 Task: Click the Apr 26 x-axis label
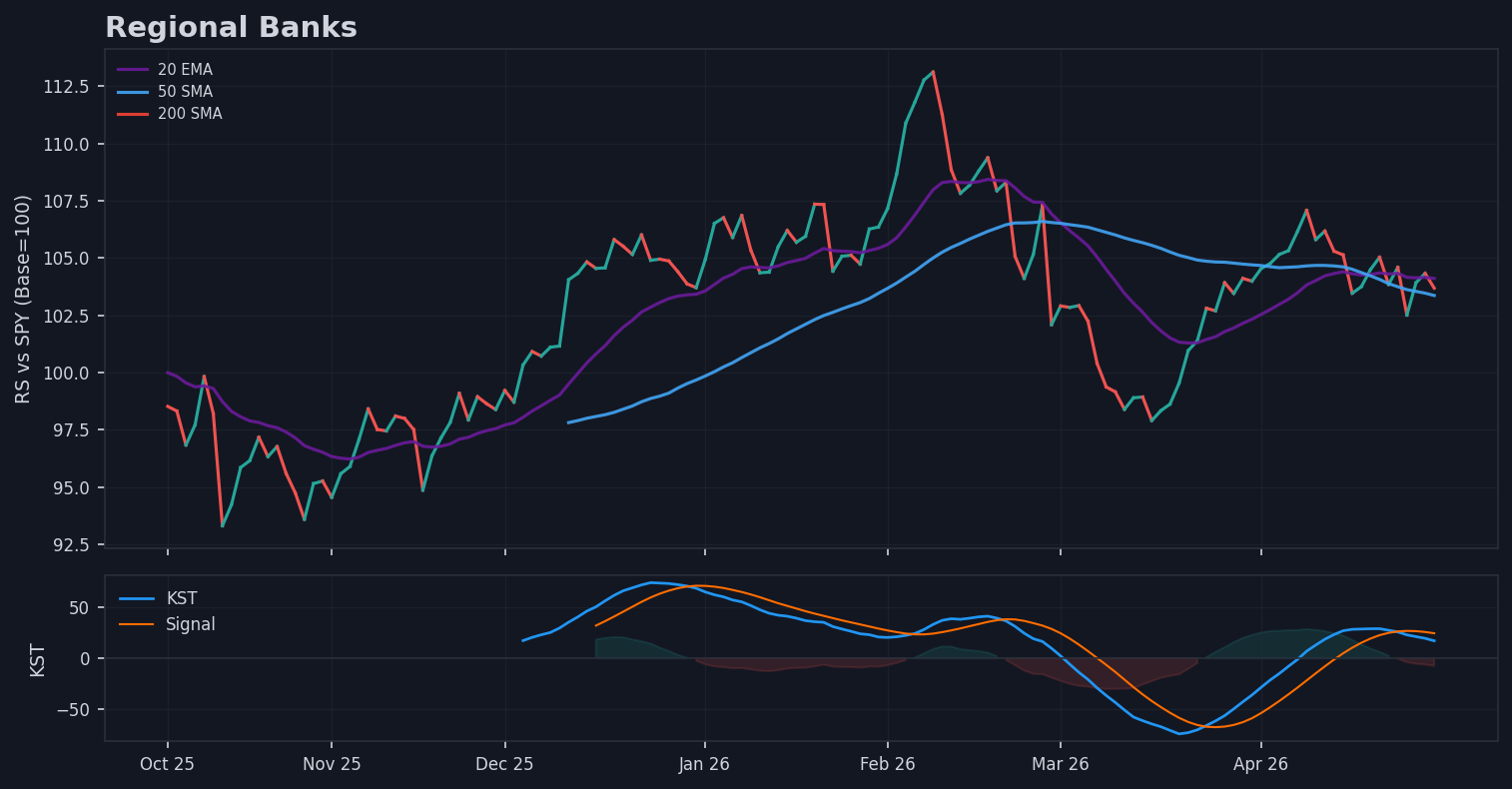pos(1260,764)
